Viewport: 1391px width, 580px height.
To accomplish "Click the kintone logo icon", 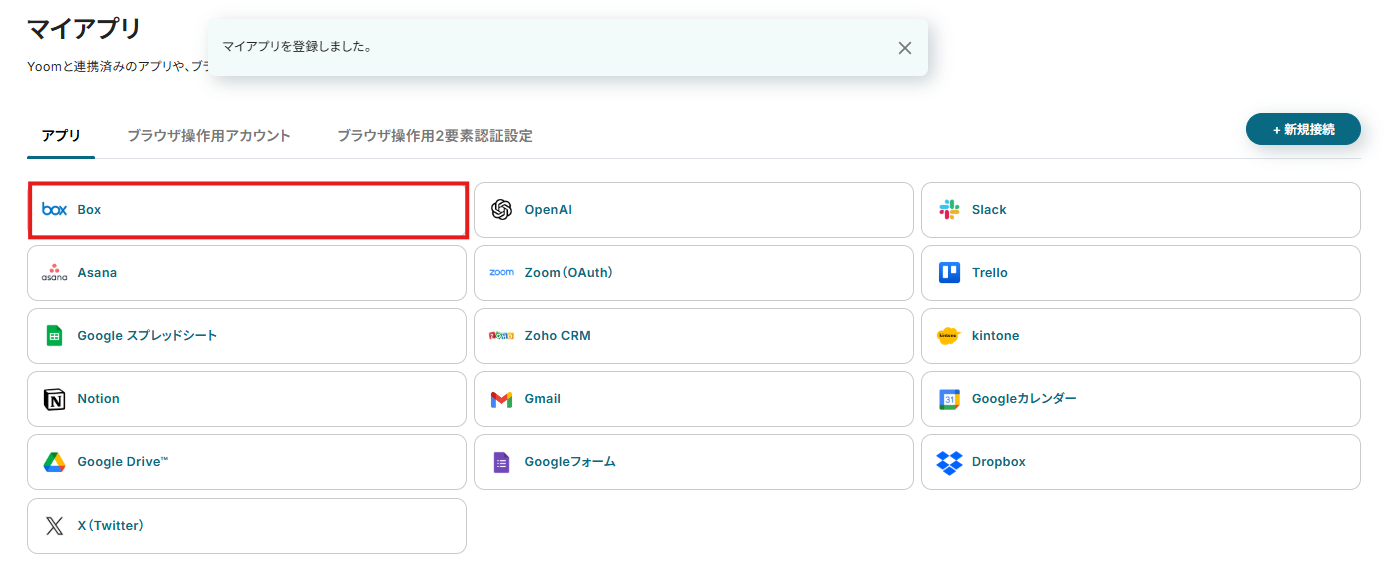I will tap(949, 336).
